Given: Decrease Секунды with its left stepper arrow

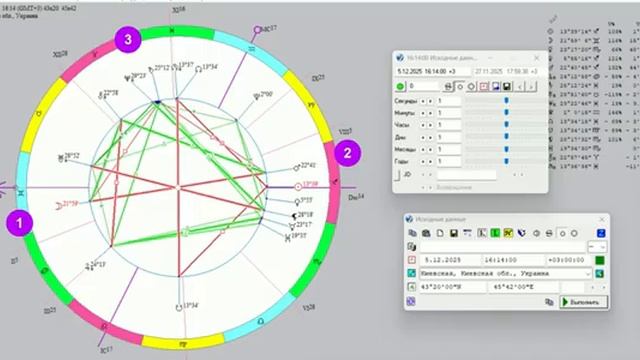Looking at the screenshot, I should (x=422, y=101).
